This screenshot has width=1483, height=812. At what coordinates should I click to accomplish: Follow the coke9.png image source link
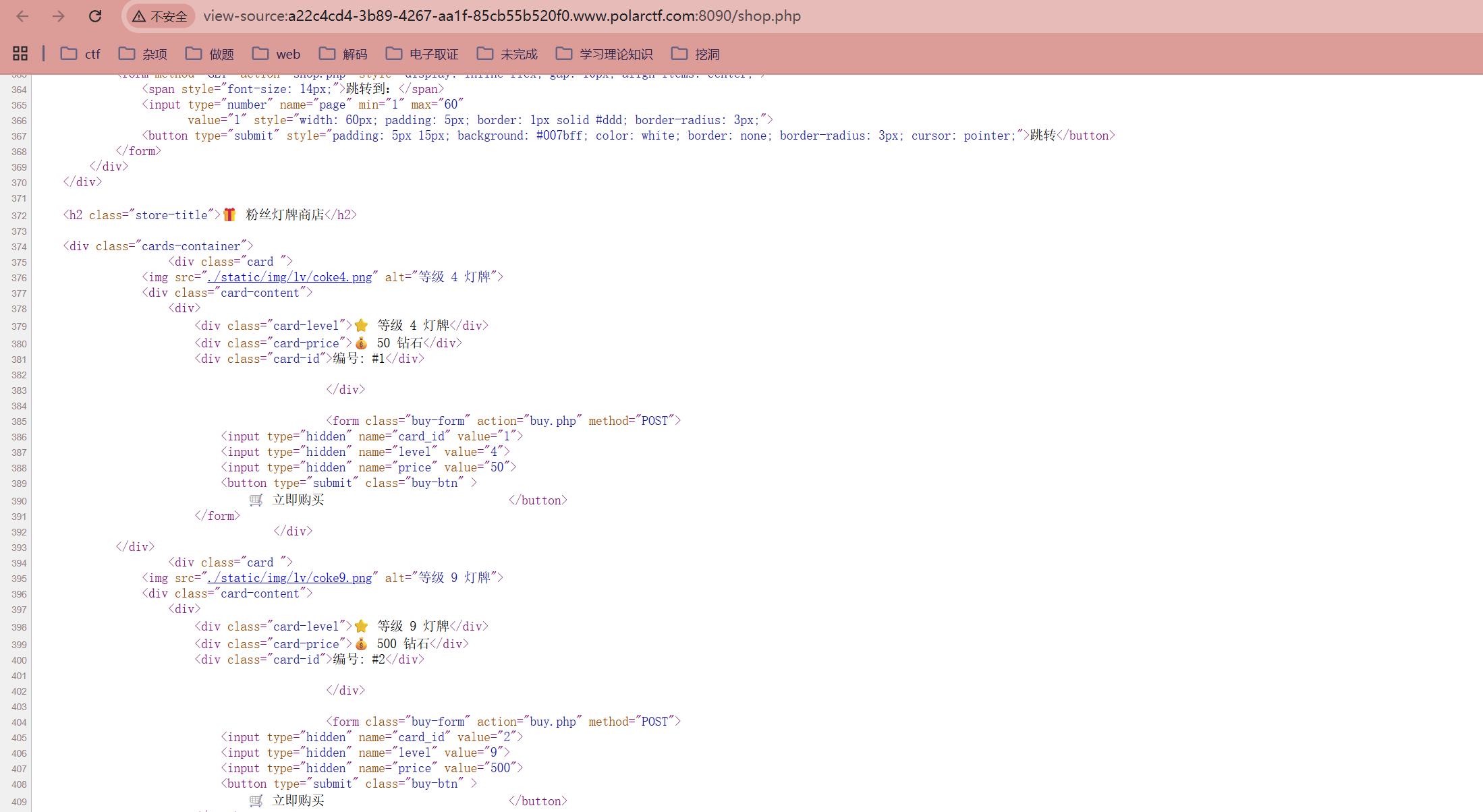(x=290, y=578)
